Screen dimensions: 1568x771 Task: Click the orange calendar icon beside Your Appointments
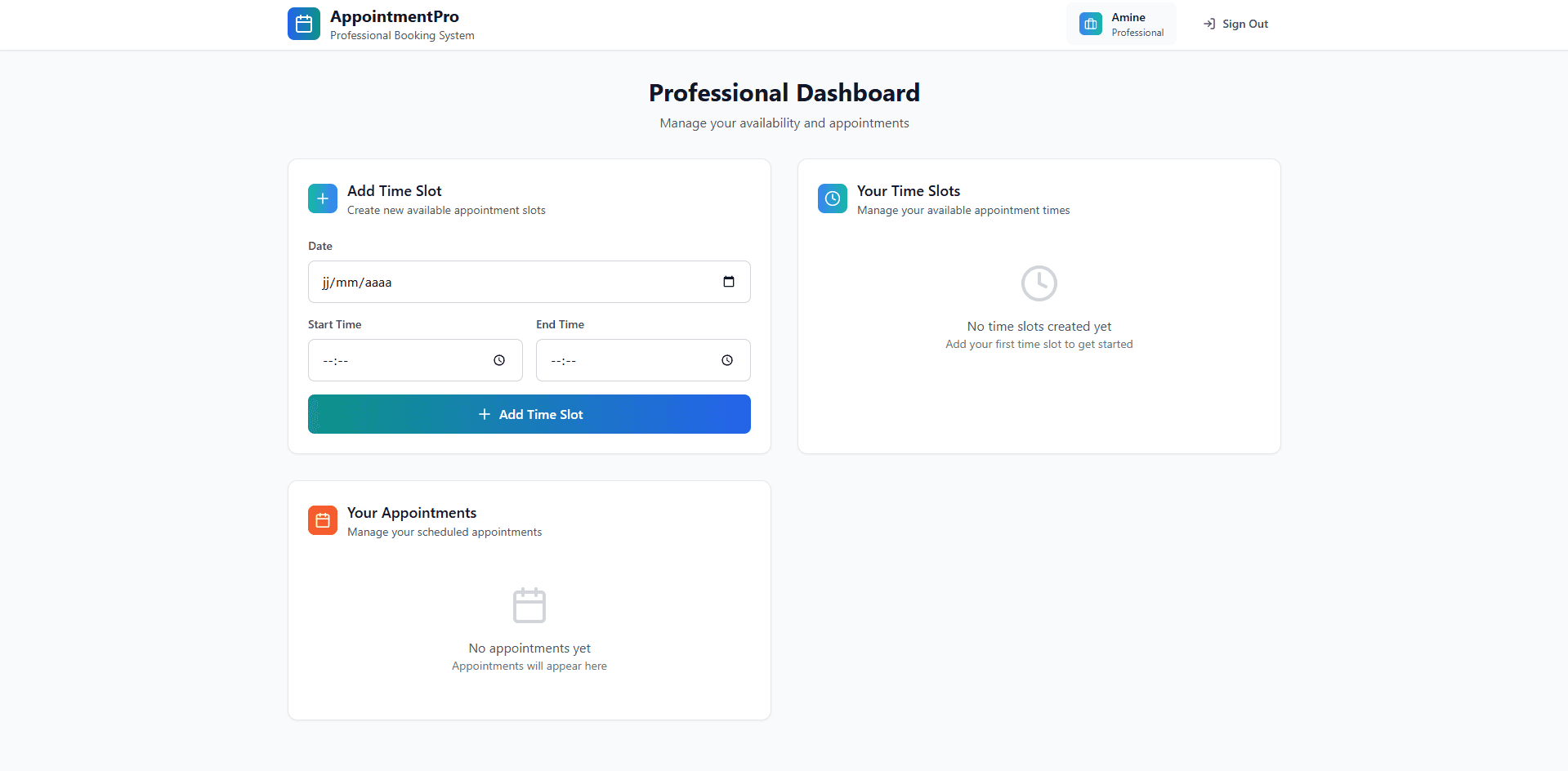(323, 520)
